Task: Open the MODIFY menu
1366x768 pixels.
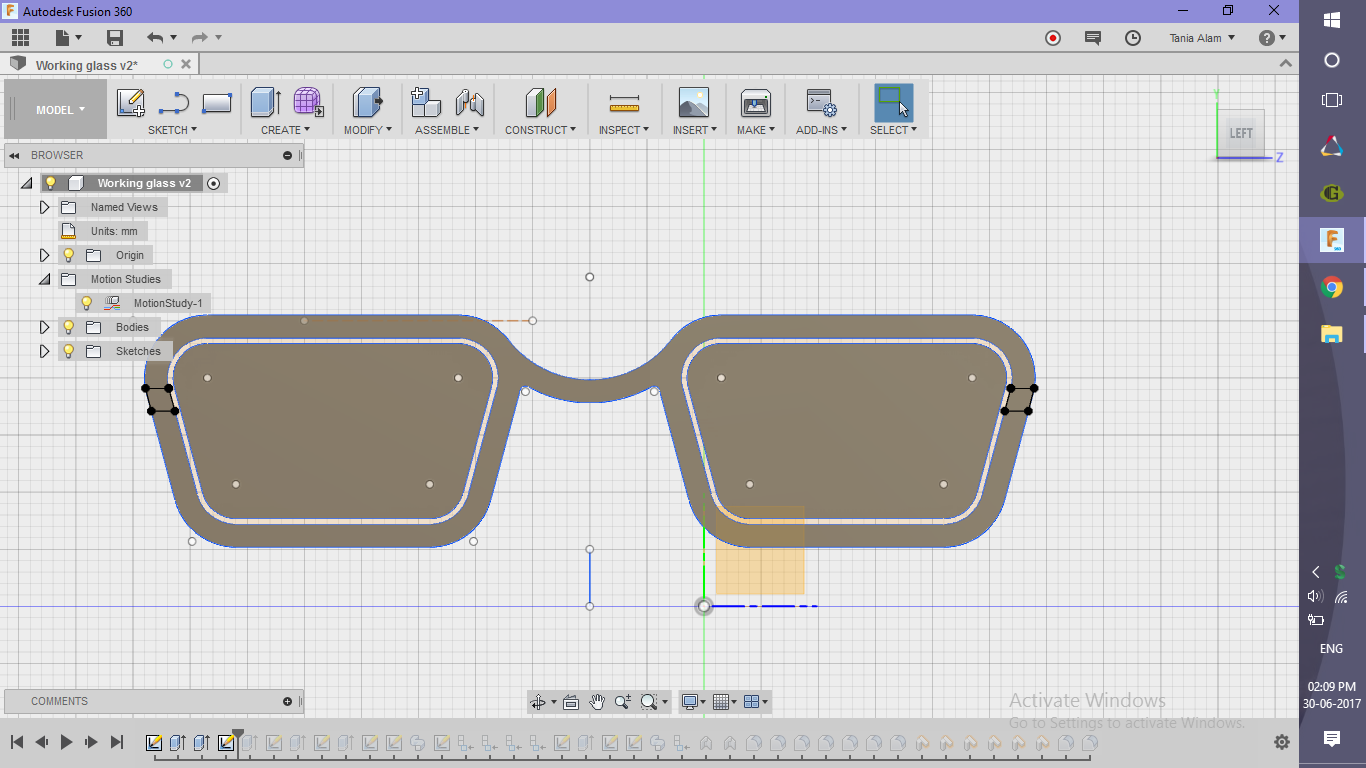Action: tap(367, 130)
